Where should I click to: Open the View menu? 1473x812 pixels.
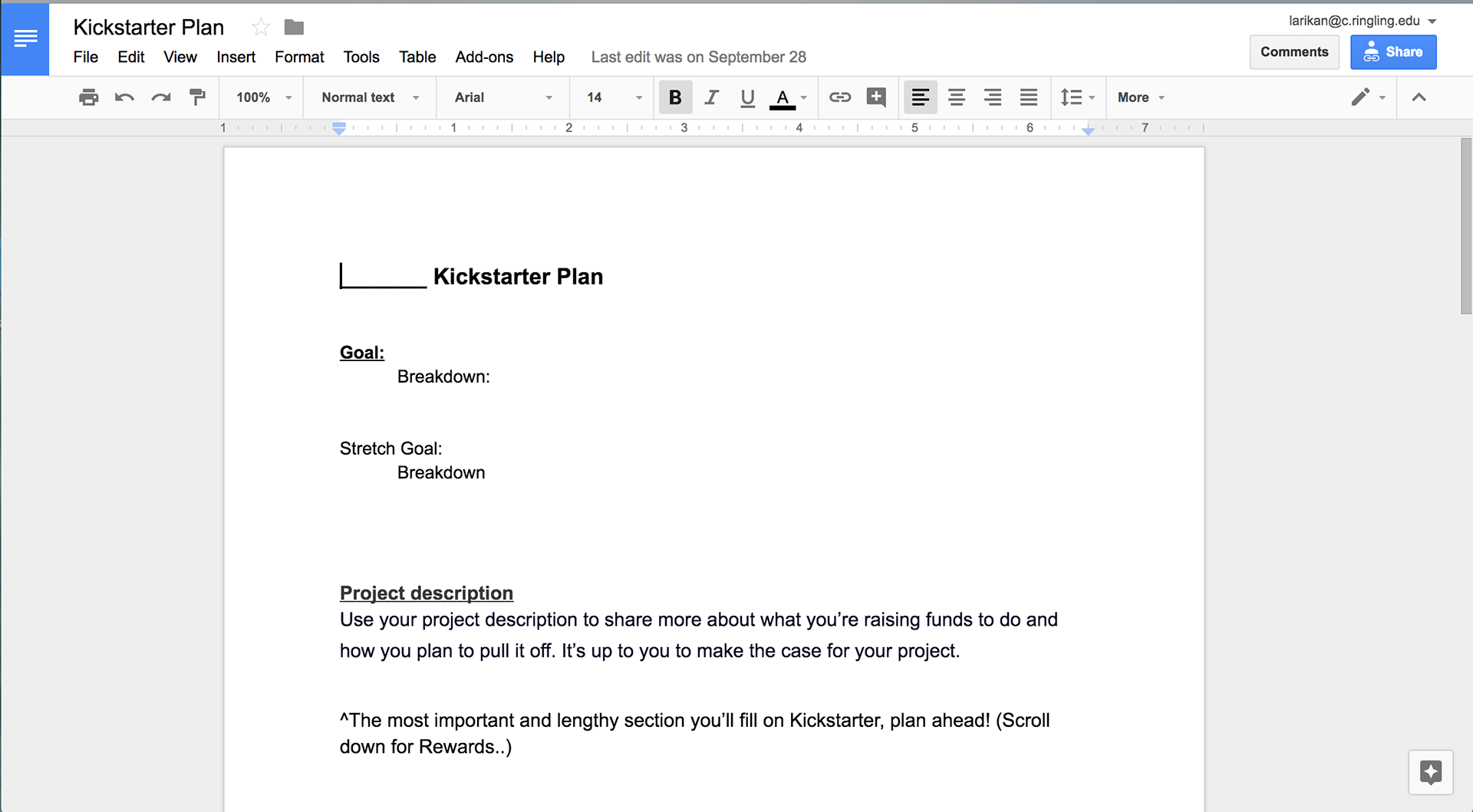(x=180, y=57)
